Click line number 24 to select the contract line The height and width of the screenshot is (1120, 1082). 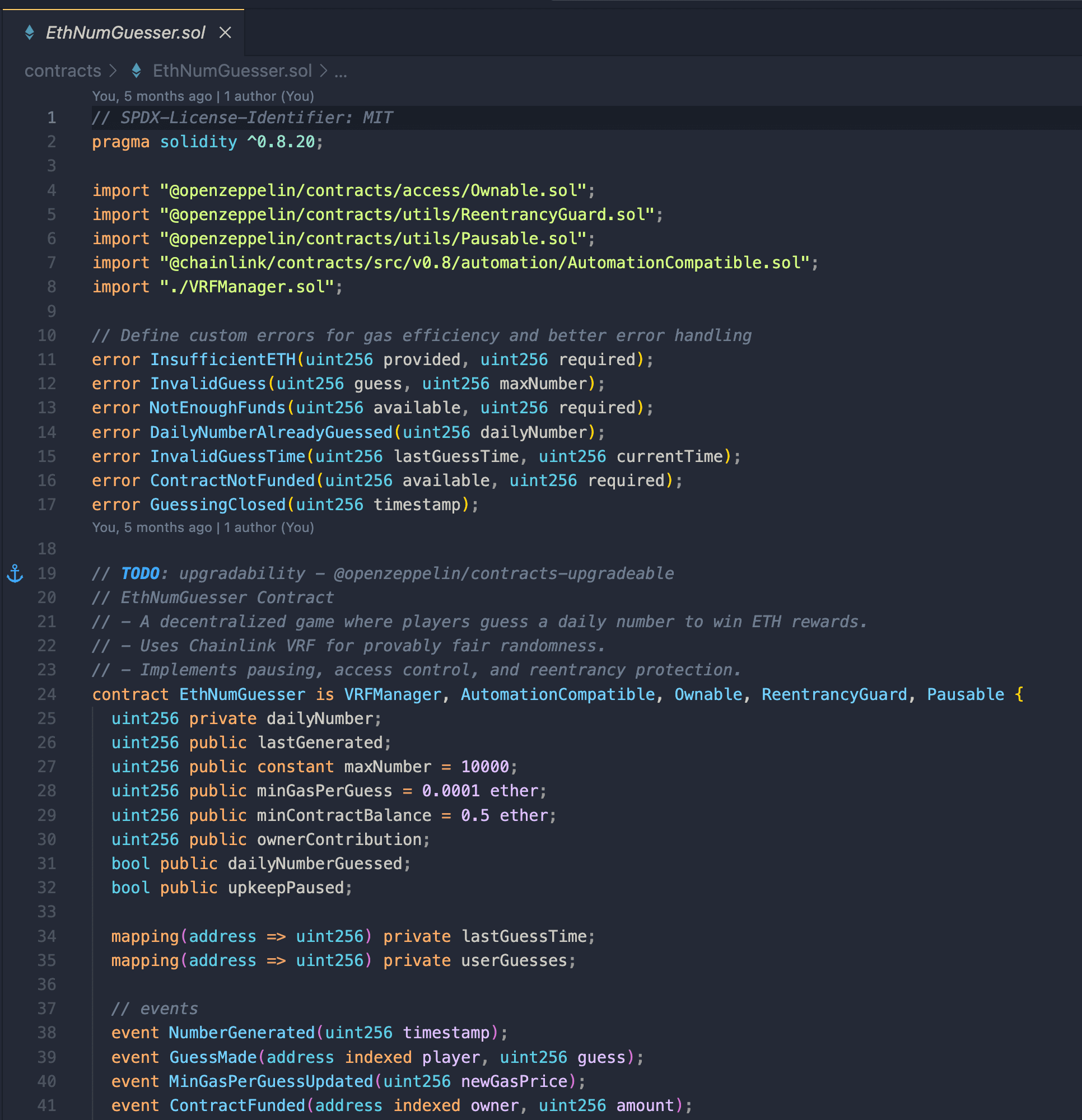coord(47,694)
